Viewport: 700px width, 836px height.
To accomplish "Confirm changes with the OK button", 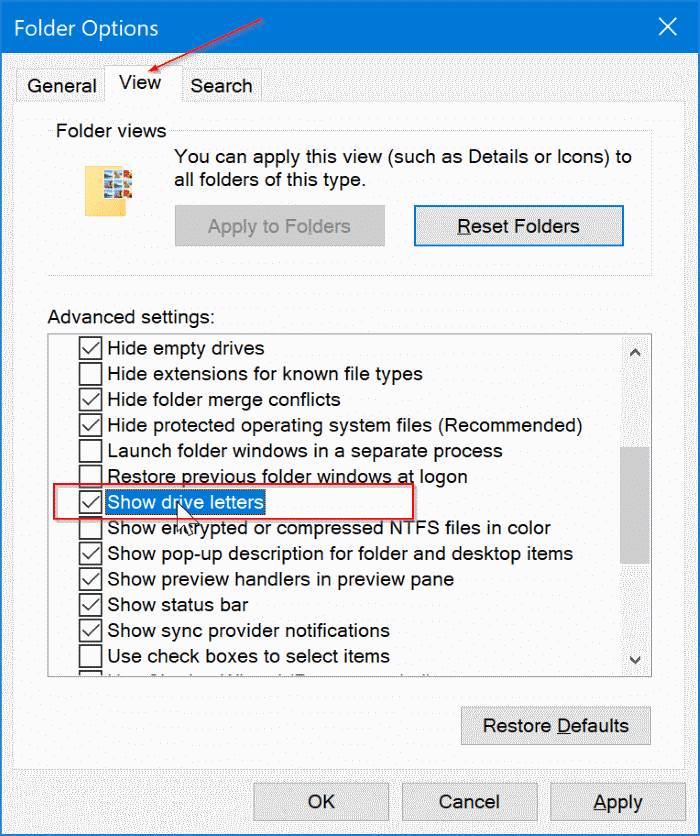I will click(x=320, y=801).
